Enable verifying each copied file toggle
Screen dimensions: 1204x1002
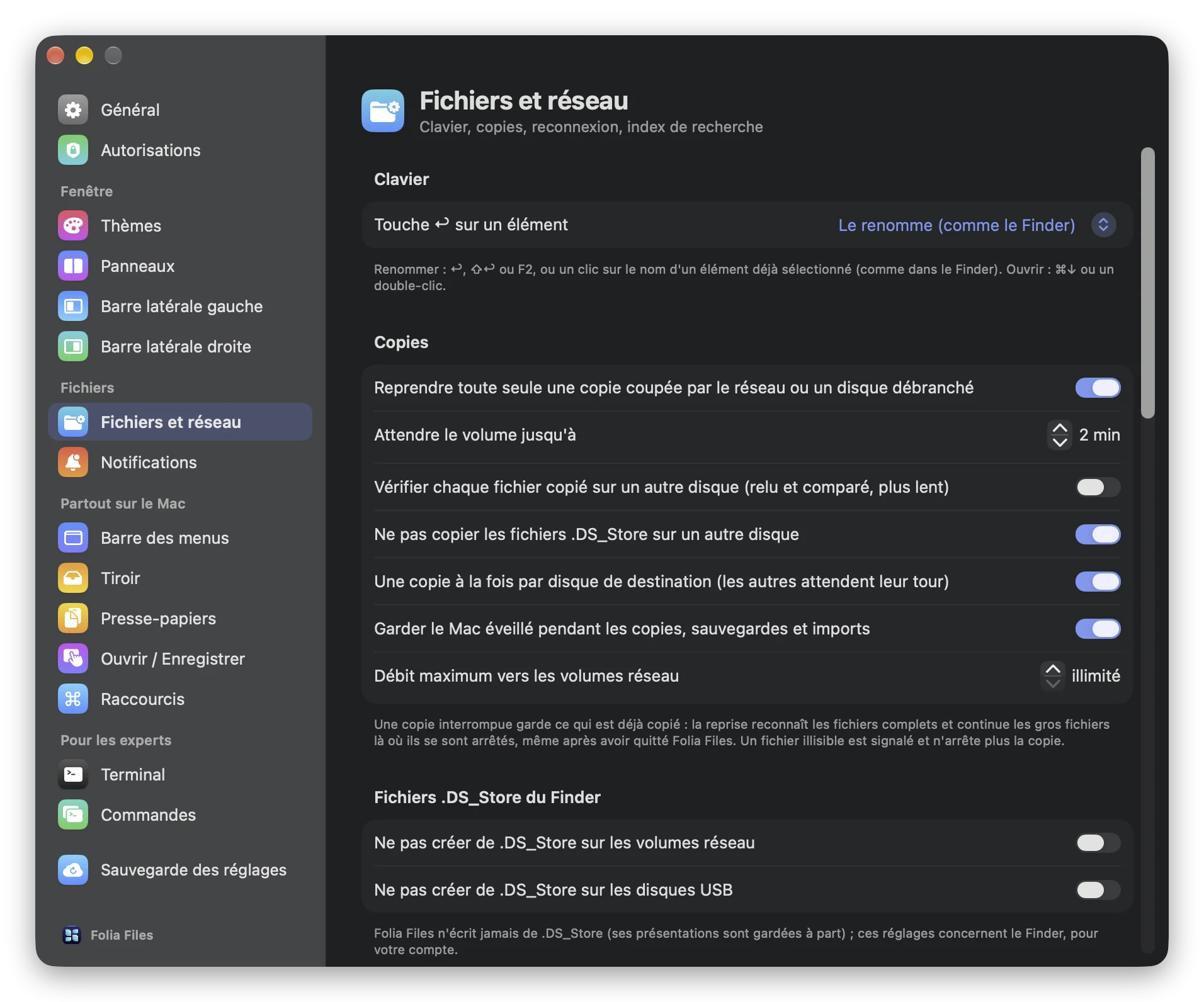point(1098,487)
